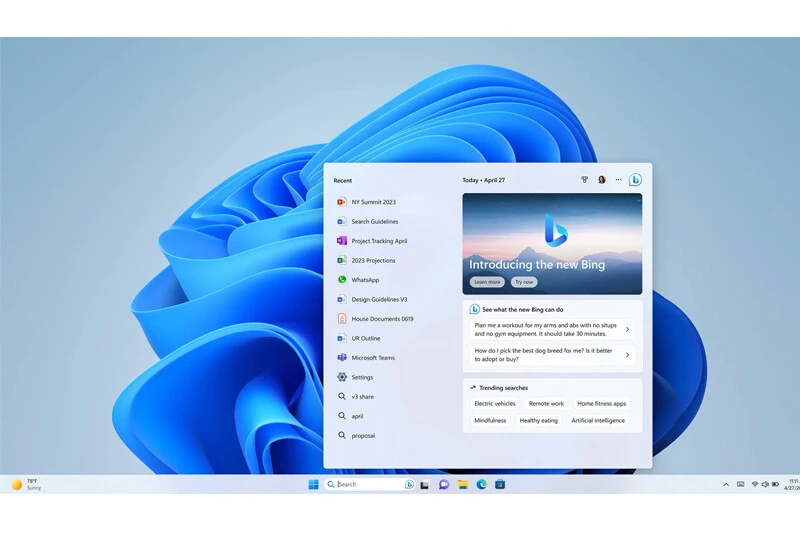800x550 pixels.
Task: Select the arms and abs workout prompt
Action: coord(552,330)
